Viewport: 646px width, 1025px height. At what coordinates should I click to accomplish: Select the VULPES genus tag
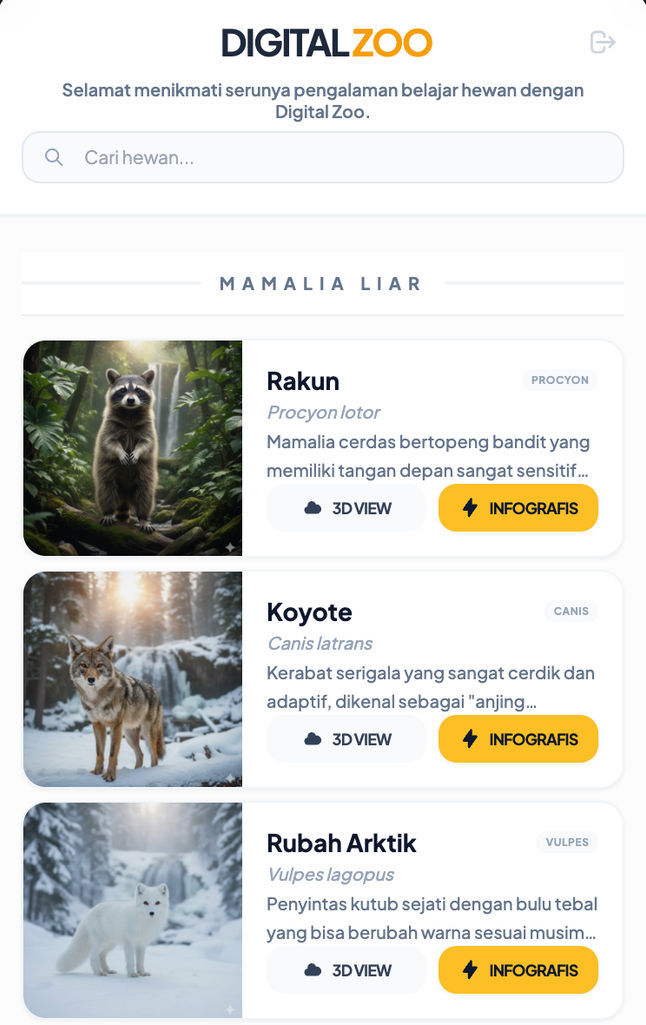click(567, 842)
